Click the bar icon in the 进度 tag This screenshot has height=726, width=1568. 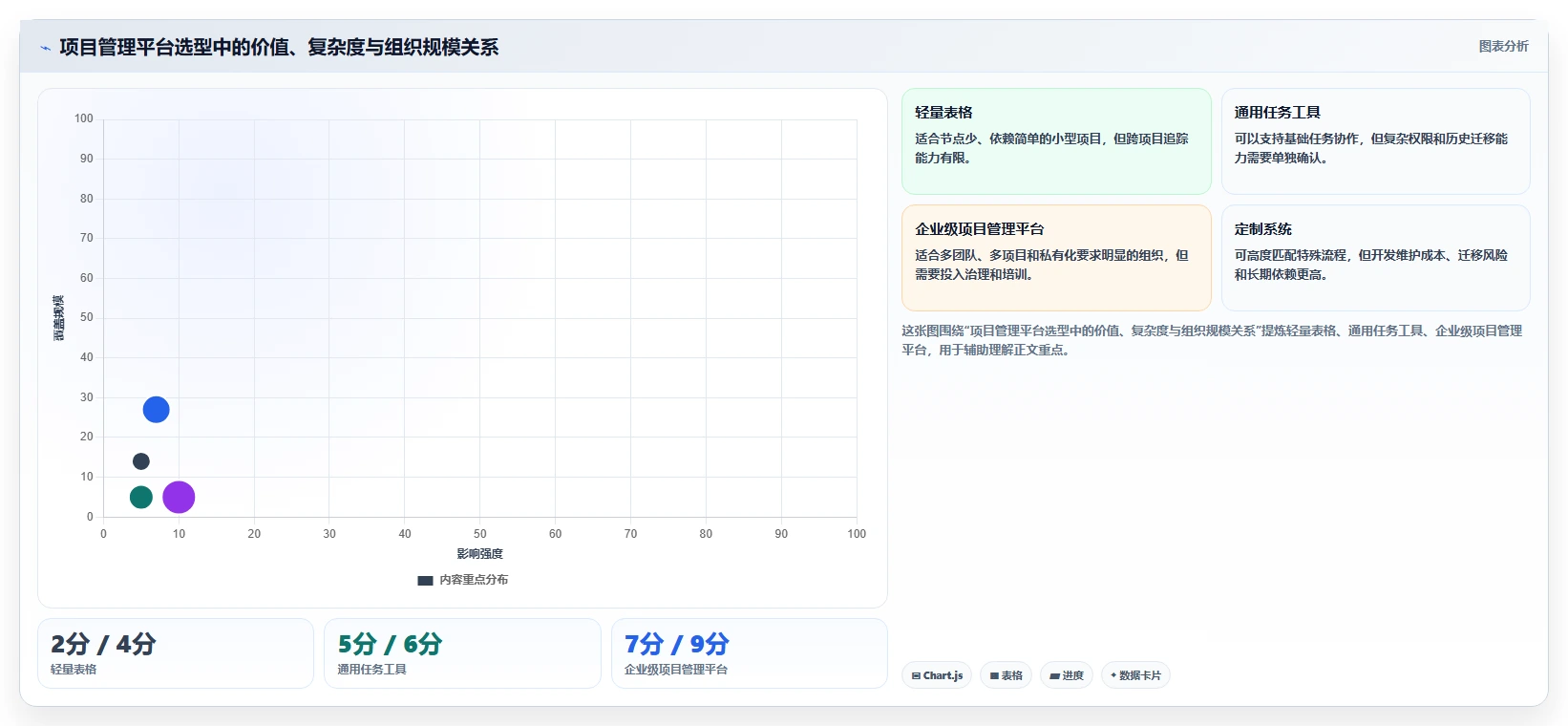click(x=1054, y=675)
